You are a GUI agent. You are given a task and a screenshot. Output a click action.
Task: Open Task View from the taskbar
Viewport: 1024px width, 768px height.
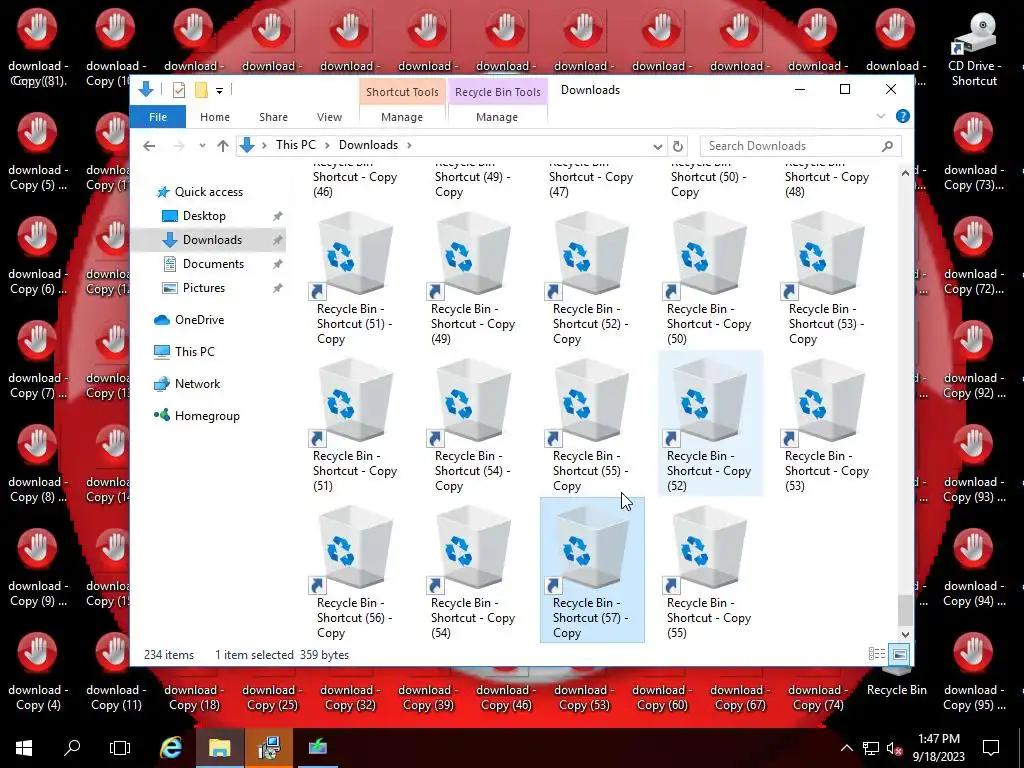120,748
